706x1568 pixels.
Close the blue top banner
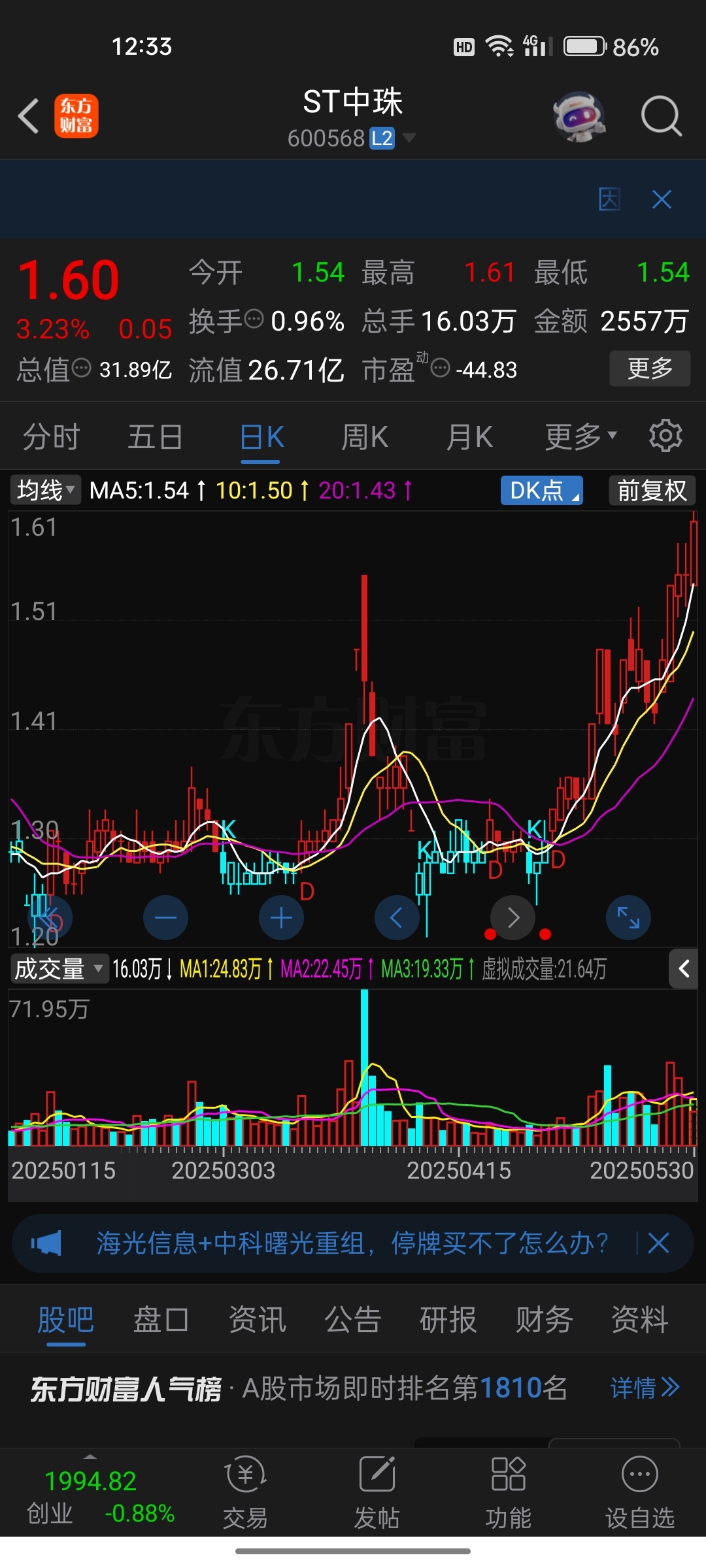coord(662,199)
